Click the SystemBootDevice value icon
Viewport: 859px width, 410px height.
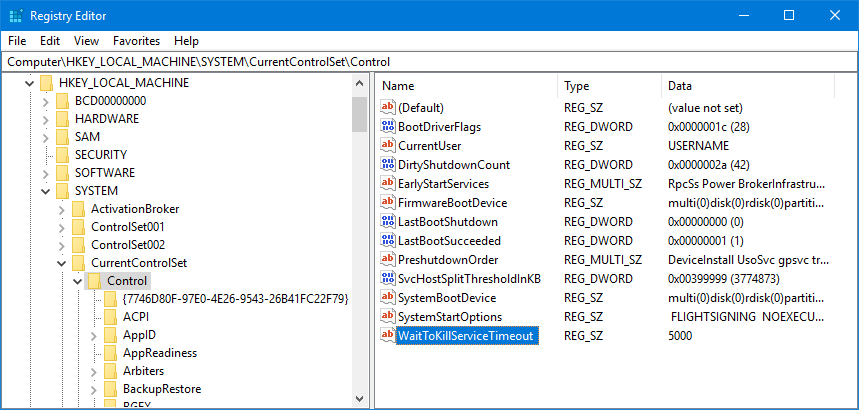coord(388,298)
